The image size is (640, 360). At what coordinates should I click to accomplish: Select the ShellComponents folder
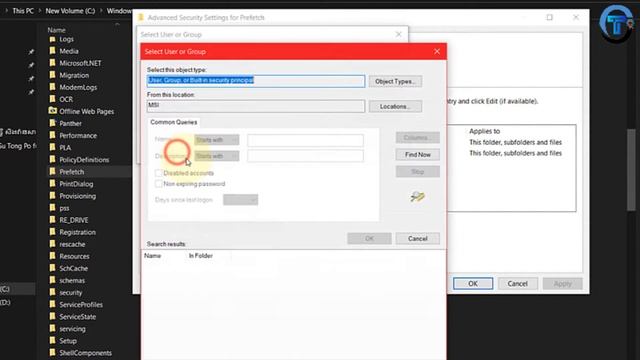(x=85, y=353)
